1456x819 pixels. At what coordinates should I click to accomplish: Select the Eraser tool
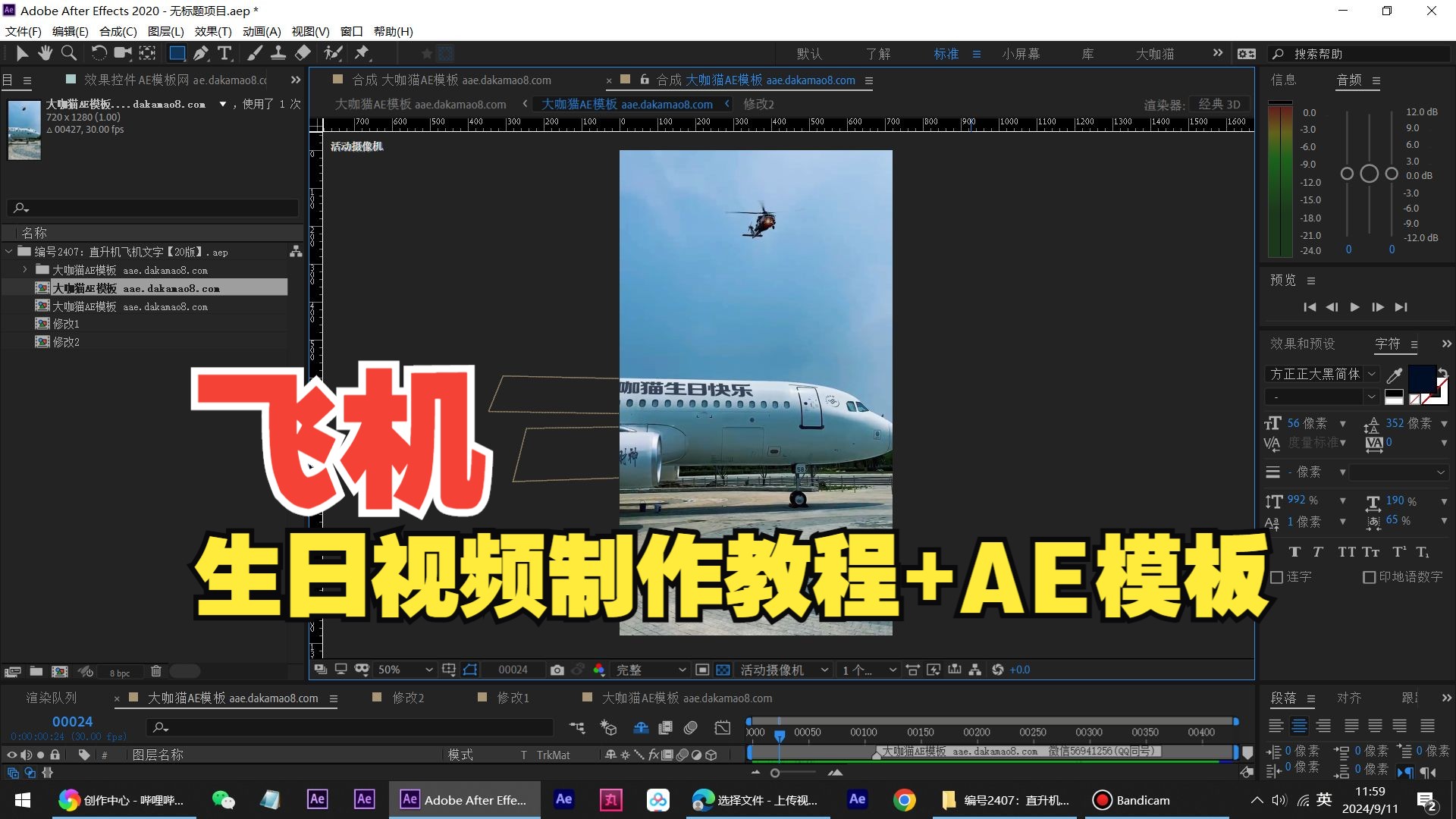(x=303, y=53)
